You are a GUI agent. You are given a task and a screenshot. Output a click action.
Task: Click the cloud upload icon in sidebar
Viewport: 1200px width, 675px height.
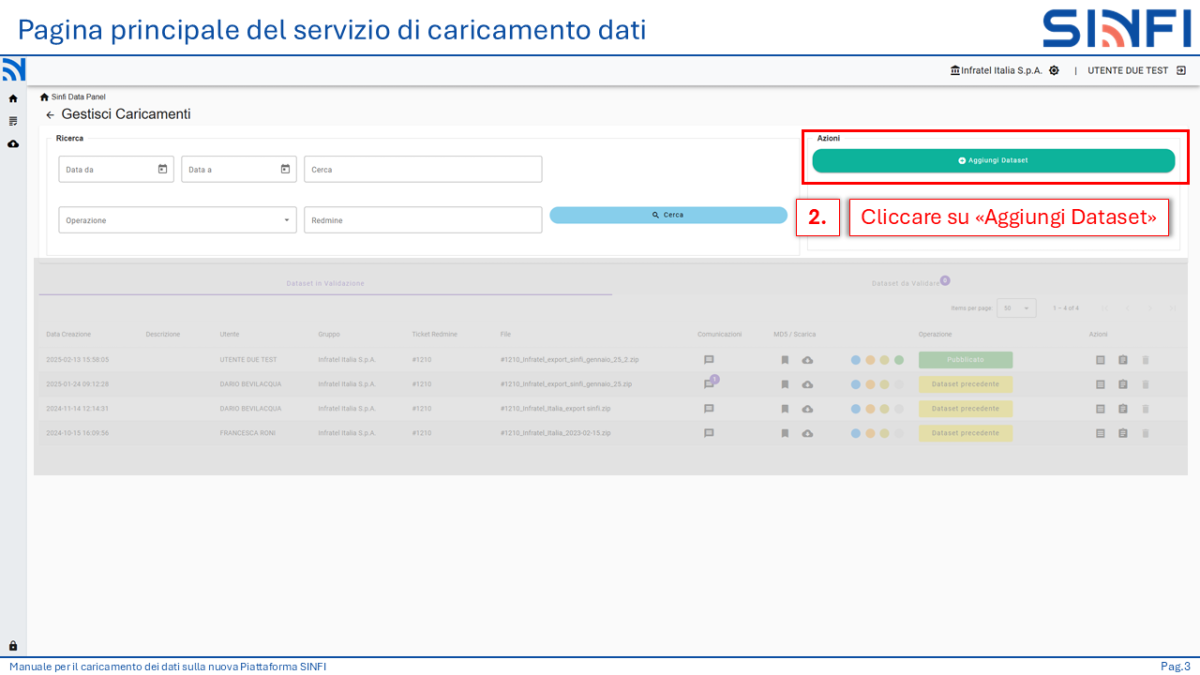tap(11, 141)
